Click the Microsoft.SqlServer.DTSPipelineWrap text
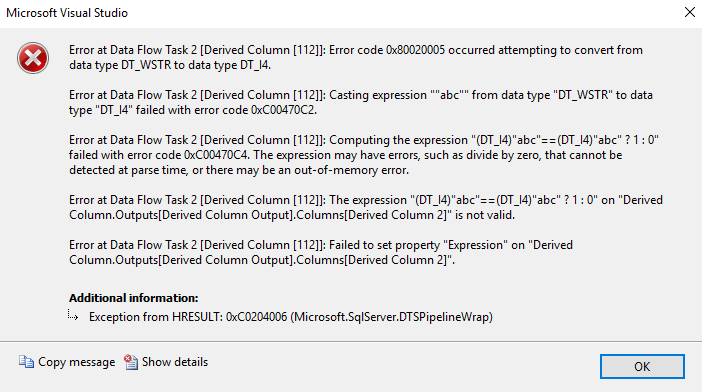 click(392, 317)
